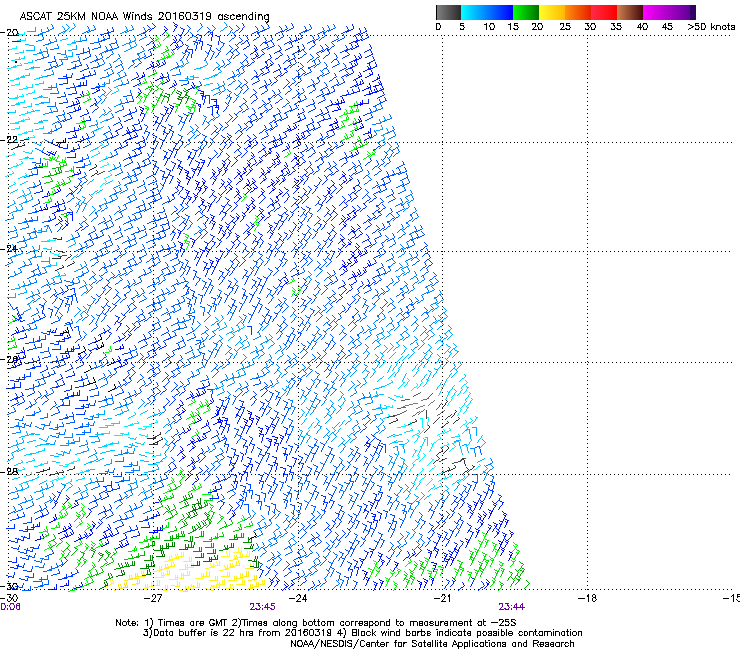Click the latitude label '-20'
This screenshot has height=650, width=740.
coord(9,33)
